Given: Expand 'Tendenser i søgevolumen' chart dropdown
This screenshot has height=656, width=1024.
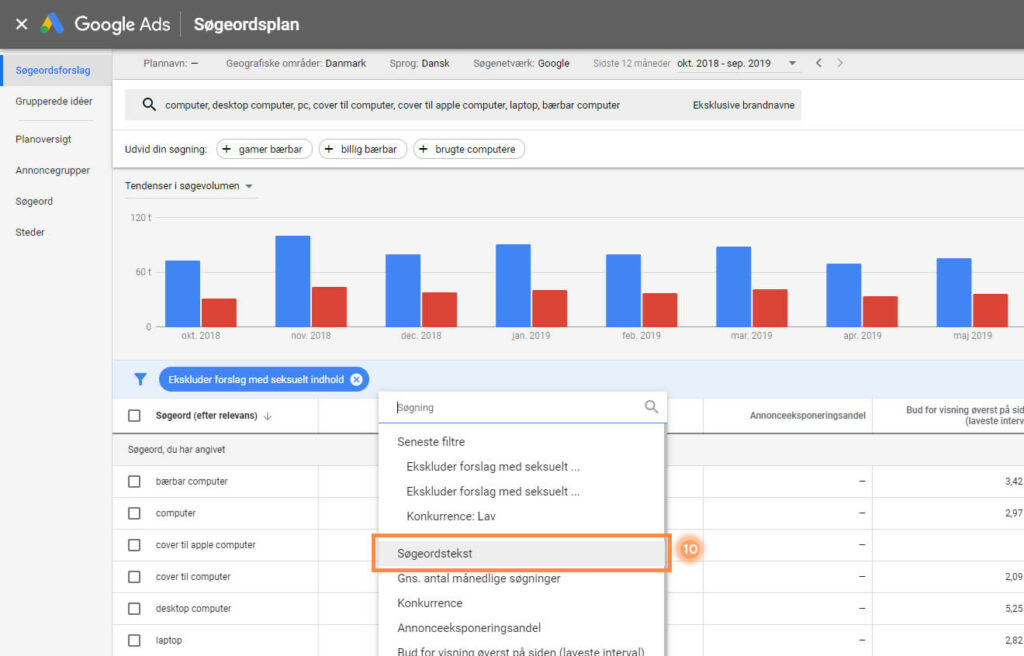Looking at the screenshot, I should (189, 186).
